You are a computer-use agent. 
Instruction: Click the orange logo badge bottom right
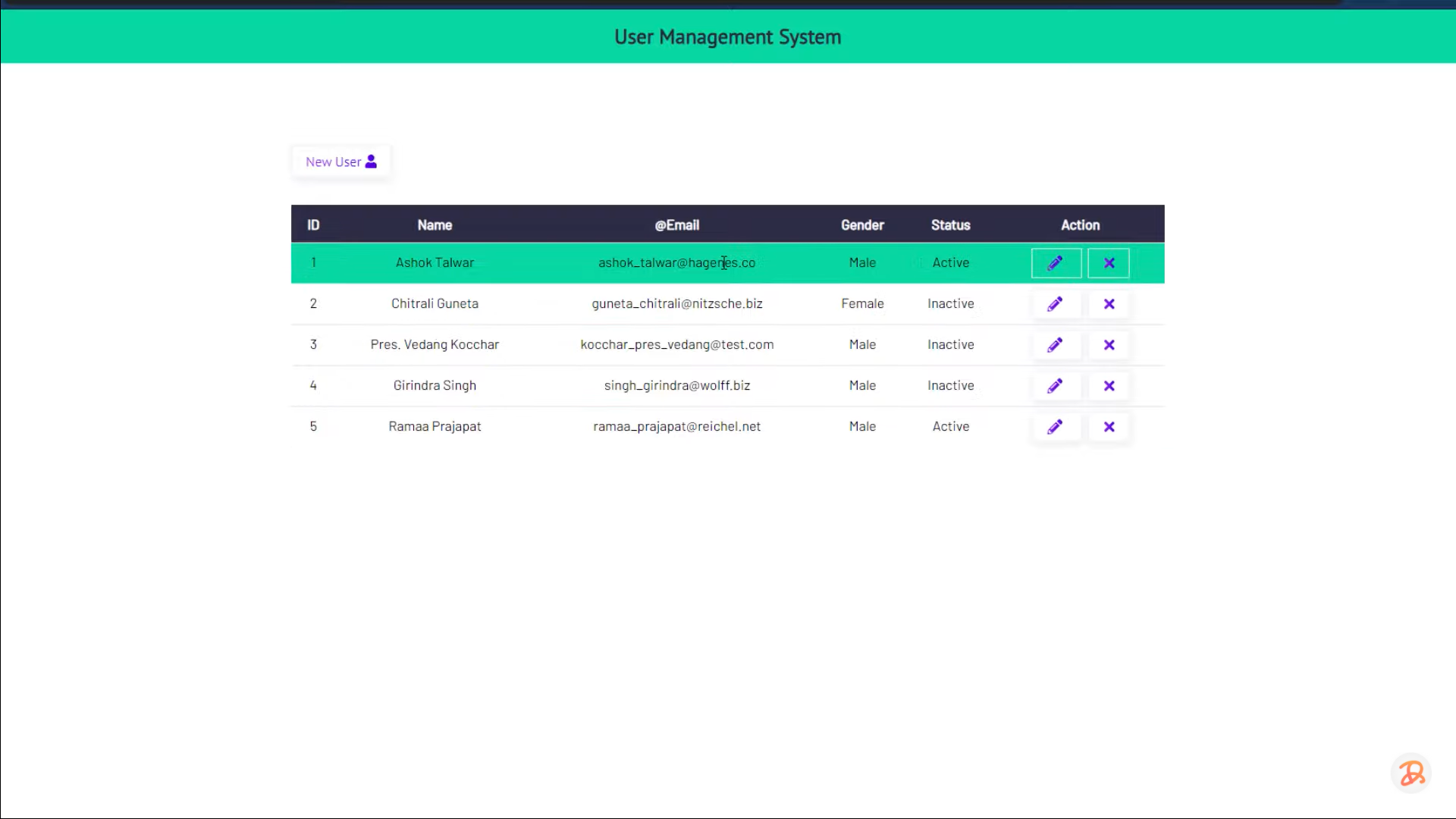[x=1410, y=773]
